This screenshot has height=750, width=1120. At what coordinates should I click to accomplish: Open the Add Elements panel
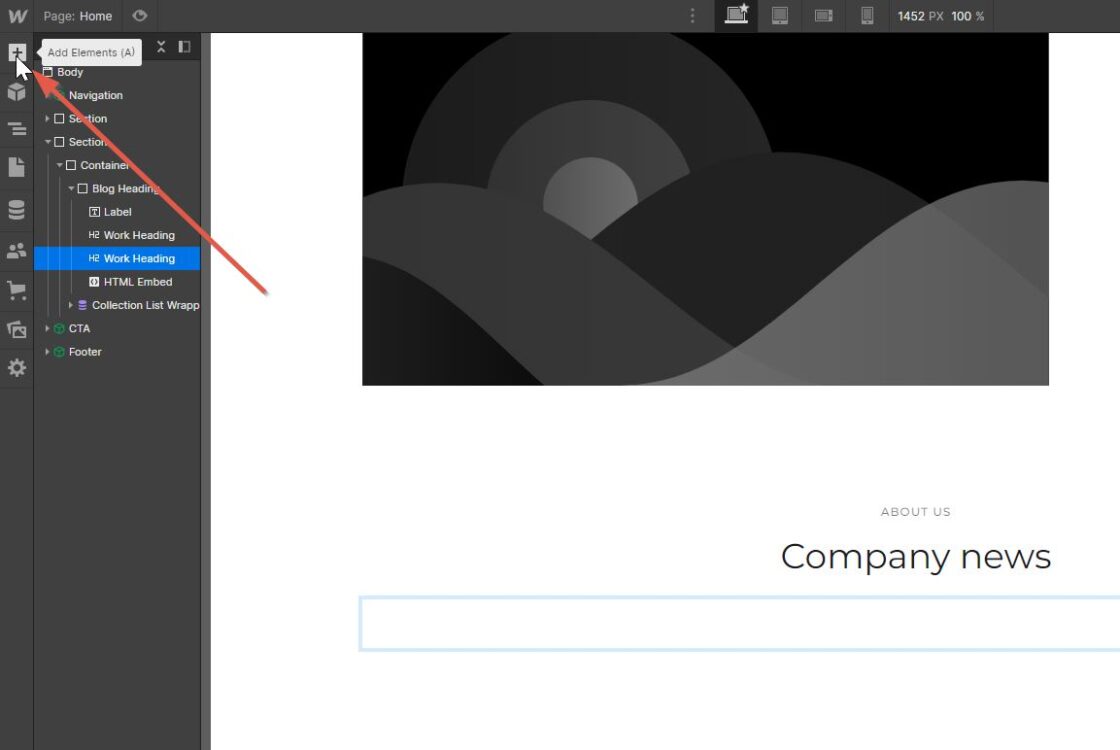[x=16, y=51]
